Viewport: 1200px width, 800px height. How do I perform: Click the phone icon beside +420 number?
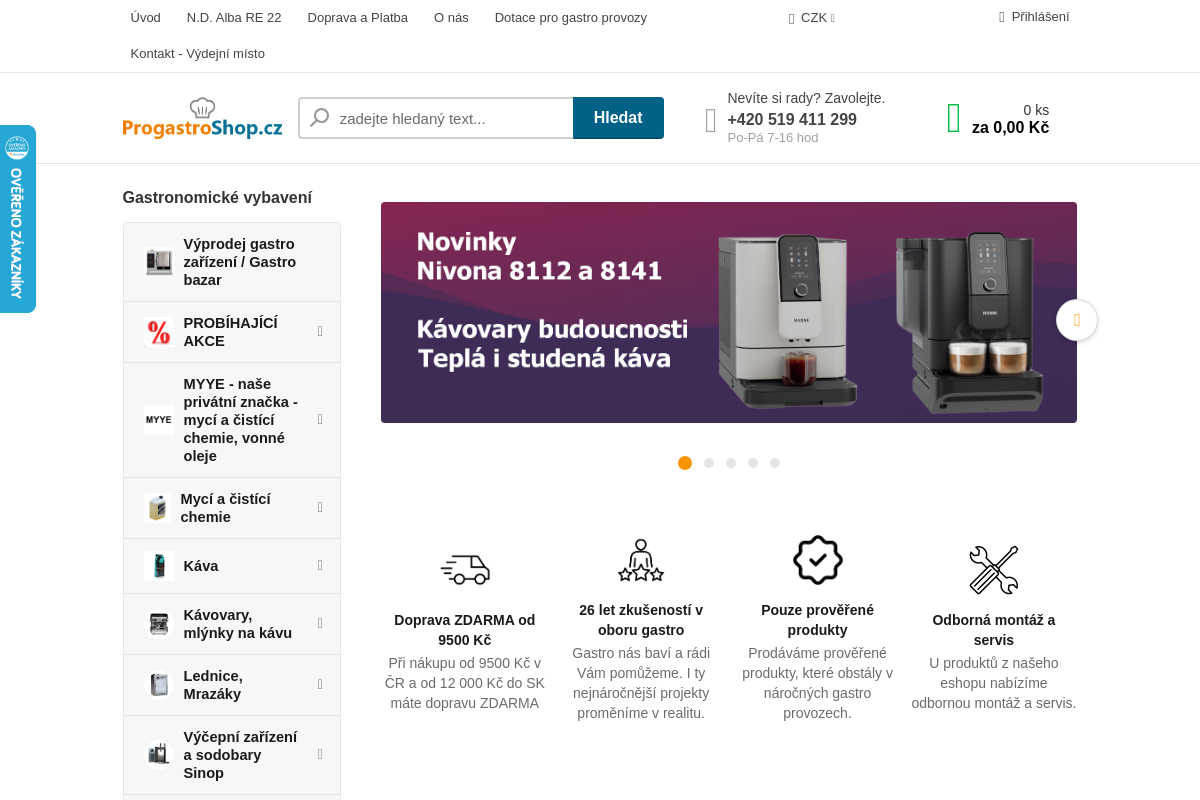click(x=711, y=120)
